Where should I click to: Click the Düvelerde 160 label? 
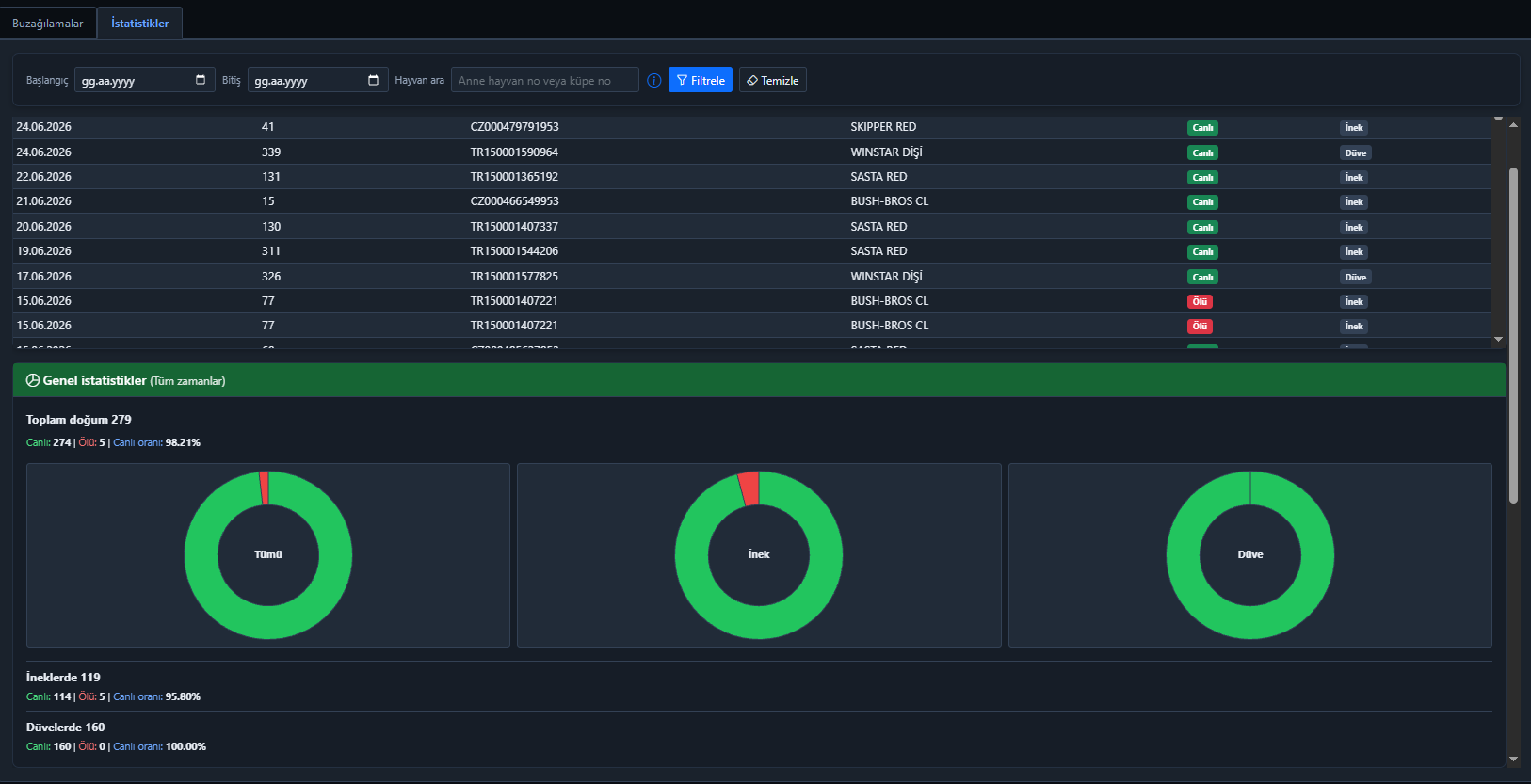point(66,728)
